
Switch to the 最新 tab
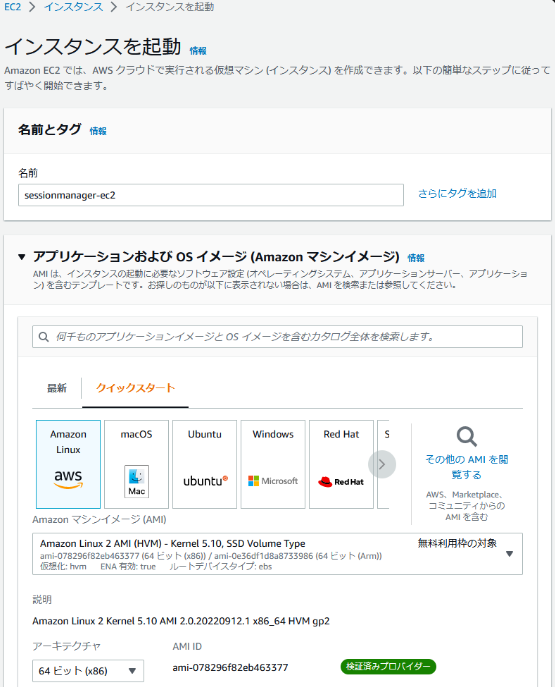point(57,388)
